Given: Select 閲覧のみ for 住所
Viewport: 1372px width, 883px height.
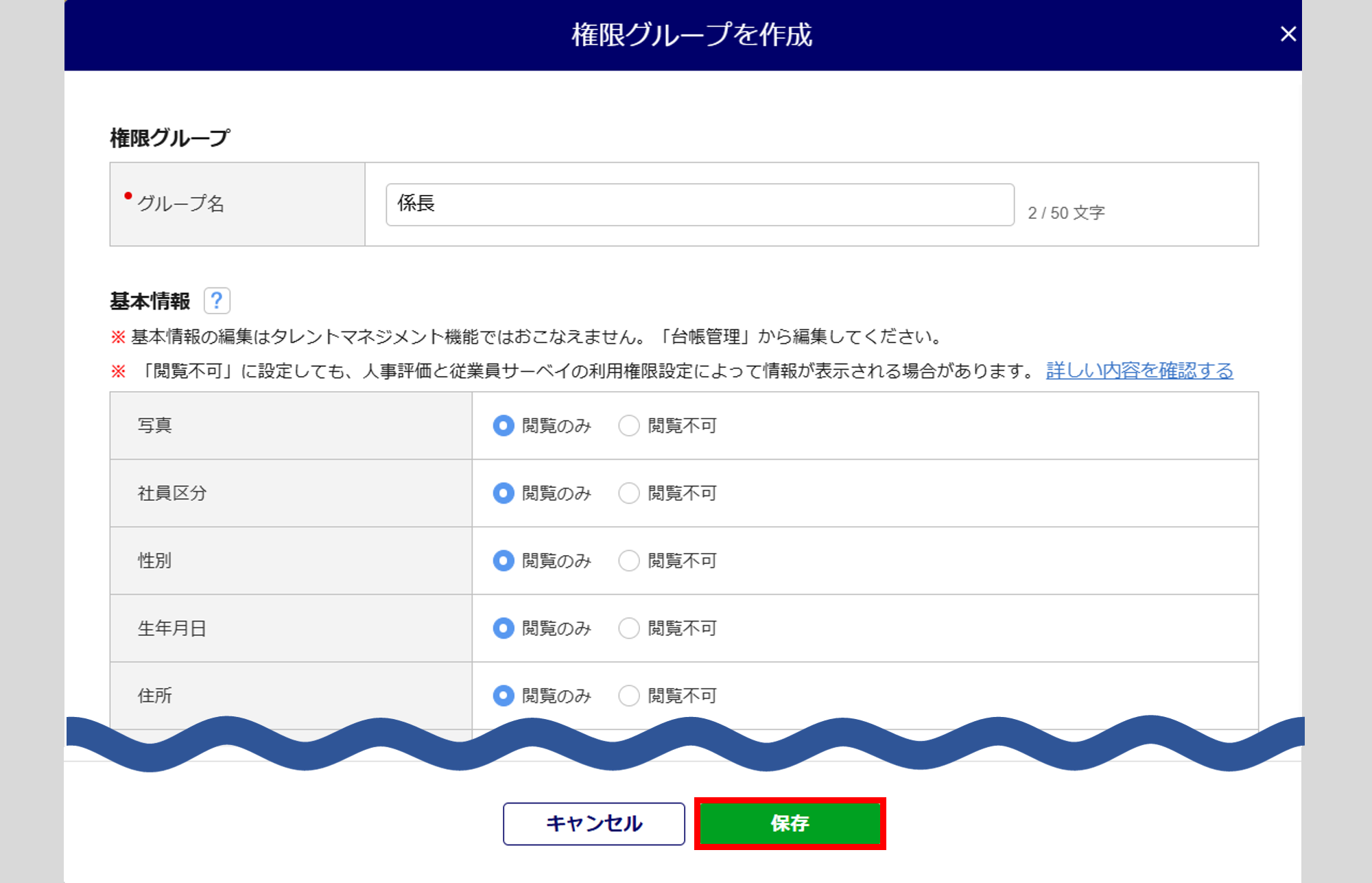Looking at the screenshot, I should click(504, 696).
